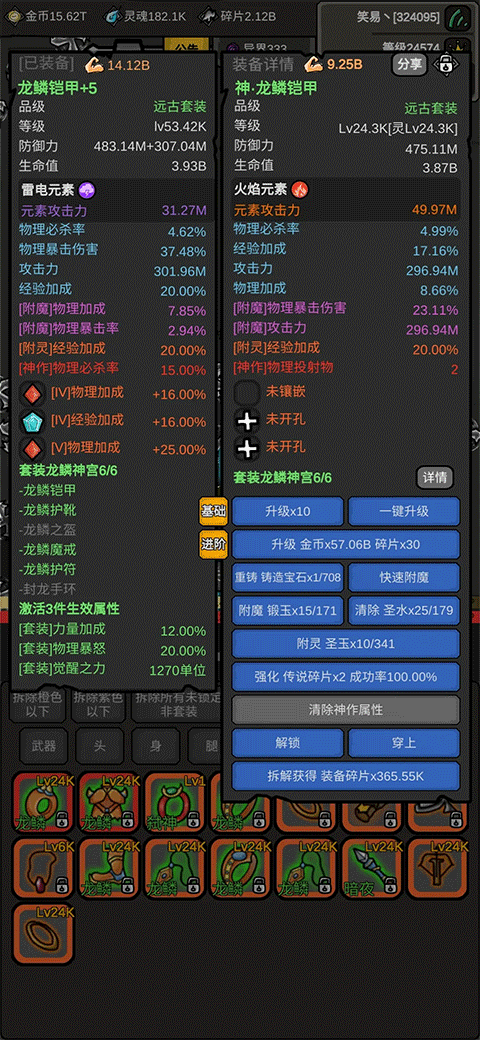Select the Lv1 red necklace item

(174, 802)
